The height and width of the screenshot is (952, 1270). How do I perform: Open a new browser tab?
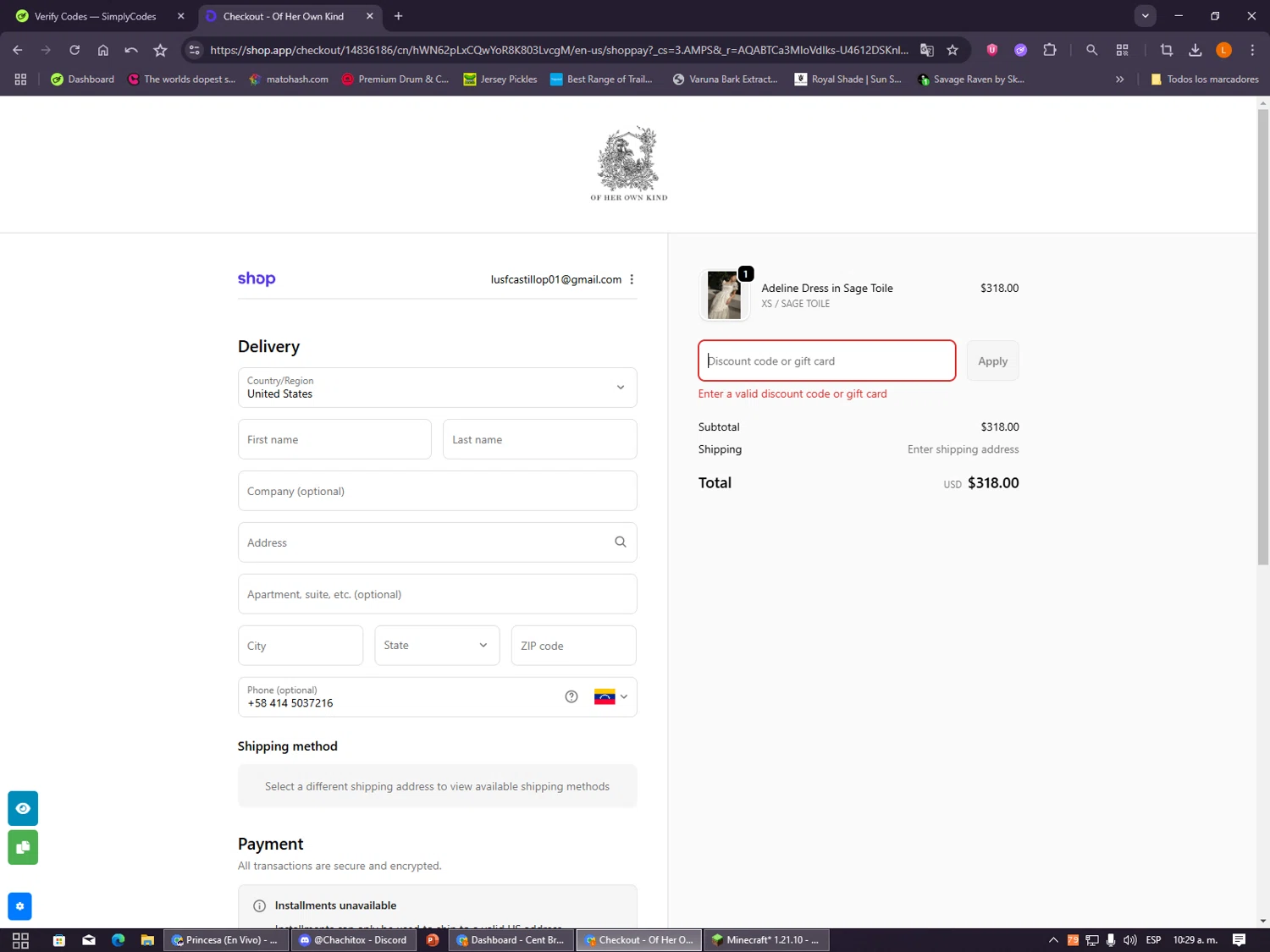coord(399,16)
